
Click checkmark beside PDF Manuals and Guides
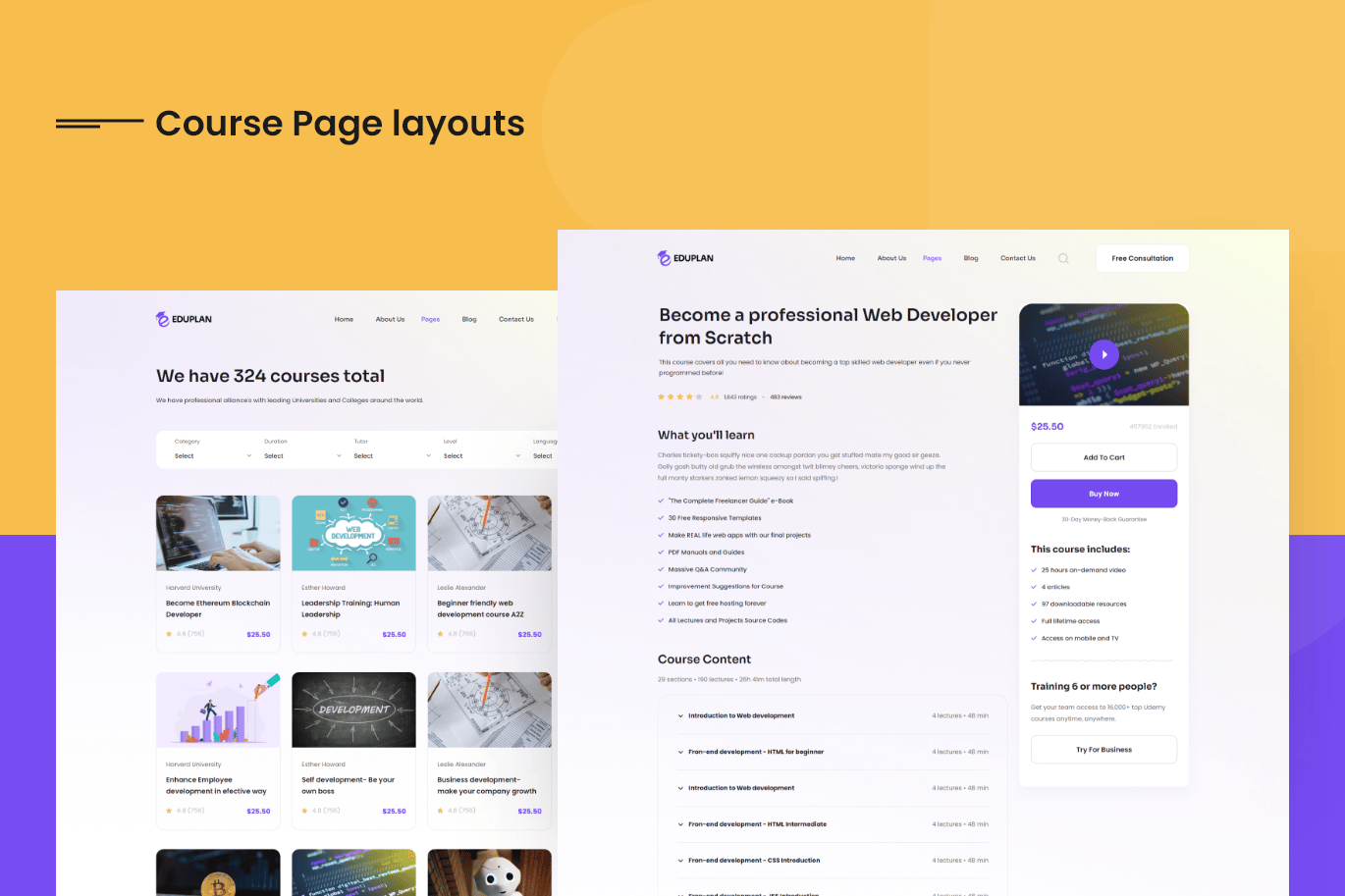click(x=661, y=553)
